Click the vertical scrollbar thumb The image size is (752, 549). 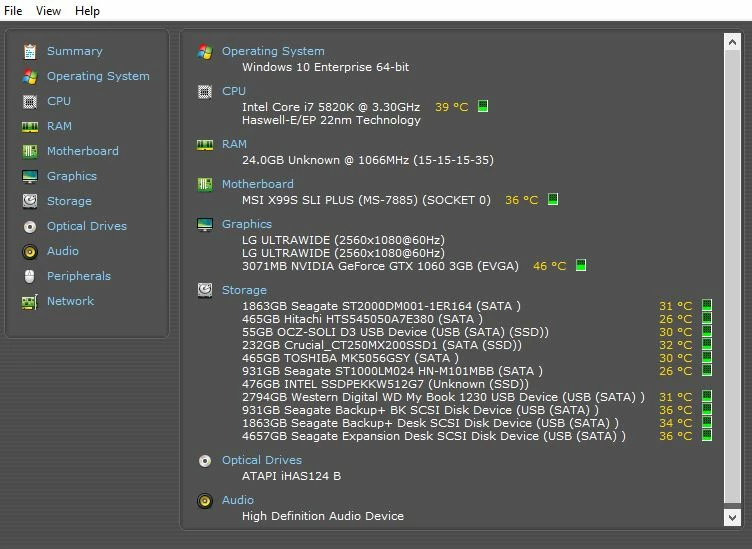[x=732, y=277]
